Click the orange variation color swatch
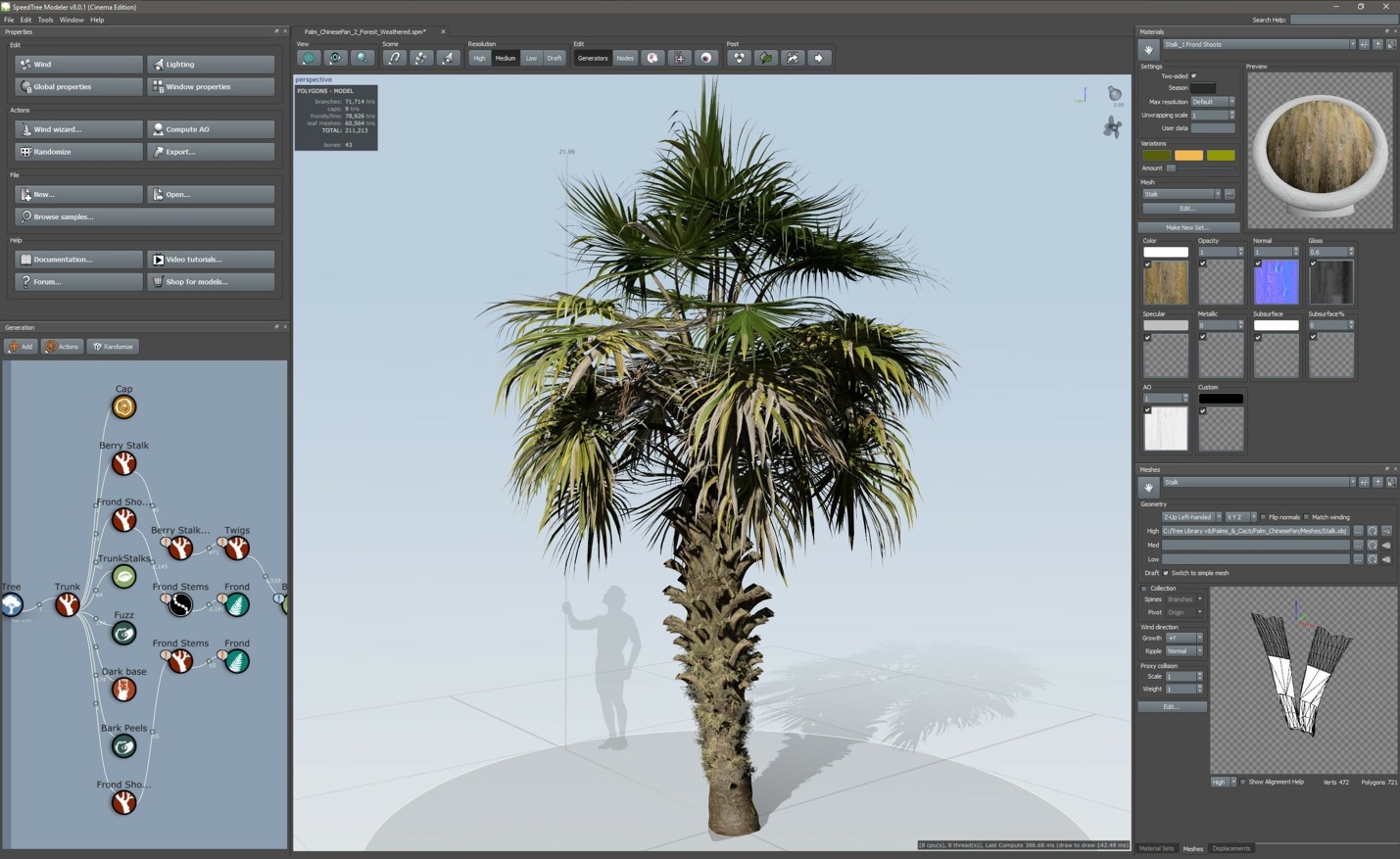The width and height of the screenshot is (1400, 859). click(1188, 156)
